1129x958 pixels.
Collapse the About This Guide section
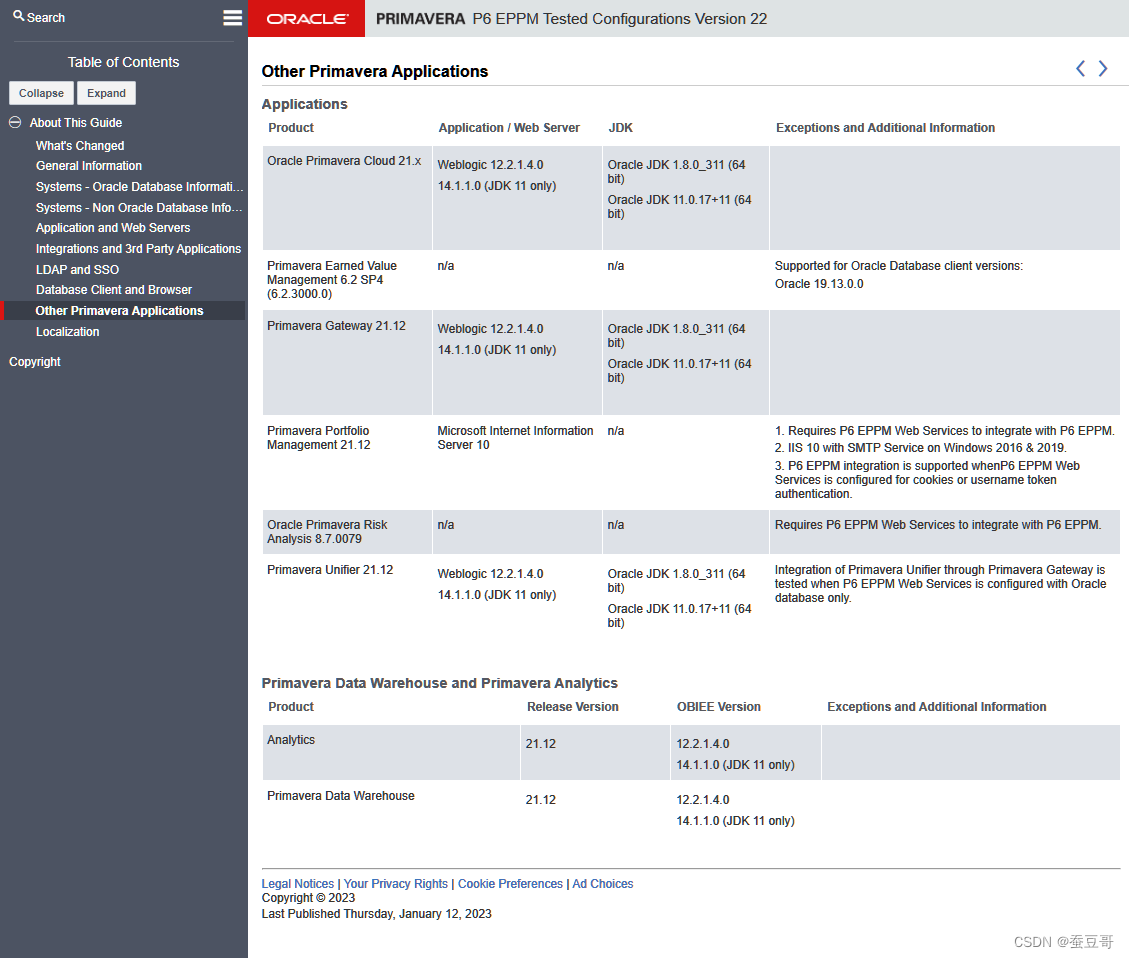[14, 122]
